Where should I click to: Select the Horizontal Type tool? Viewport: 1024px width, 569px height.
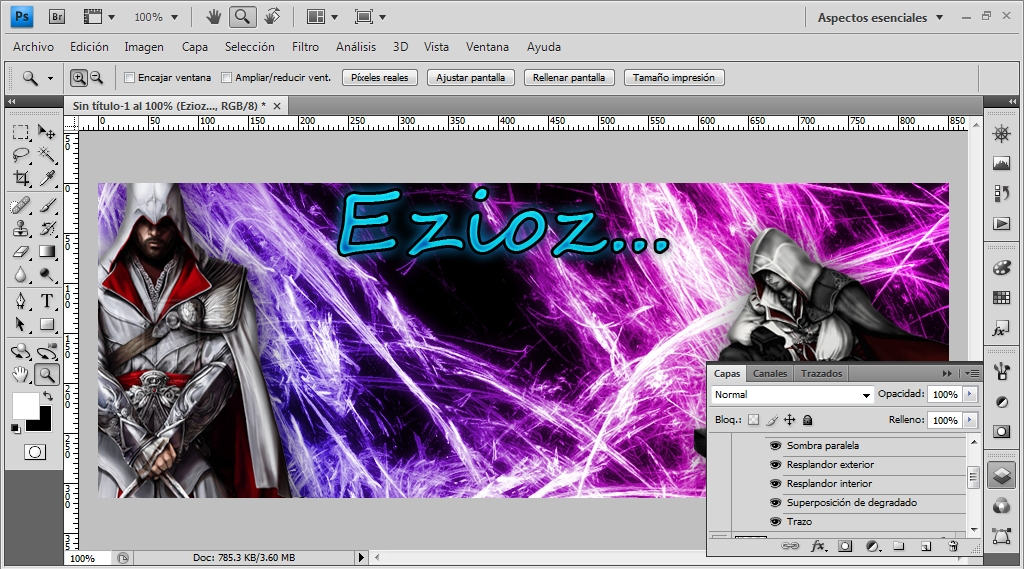tap(46, 301)
